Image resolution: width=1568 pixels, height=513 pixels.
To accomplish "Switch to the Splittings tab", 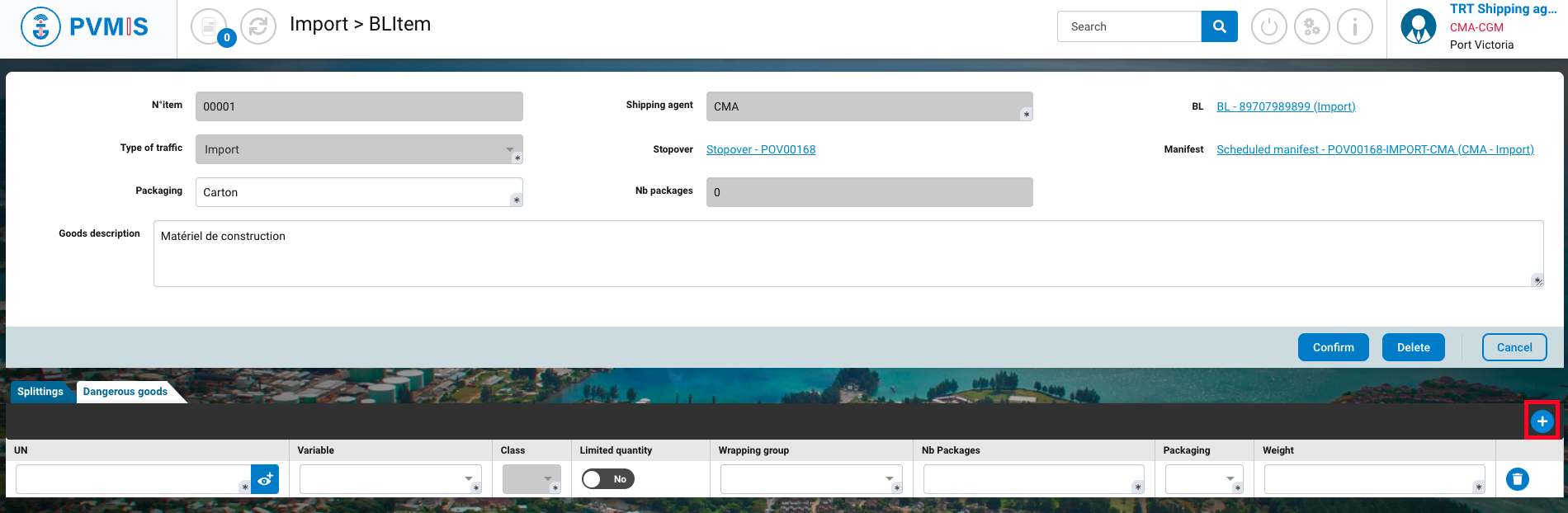I will tap(40, 392).
